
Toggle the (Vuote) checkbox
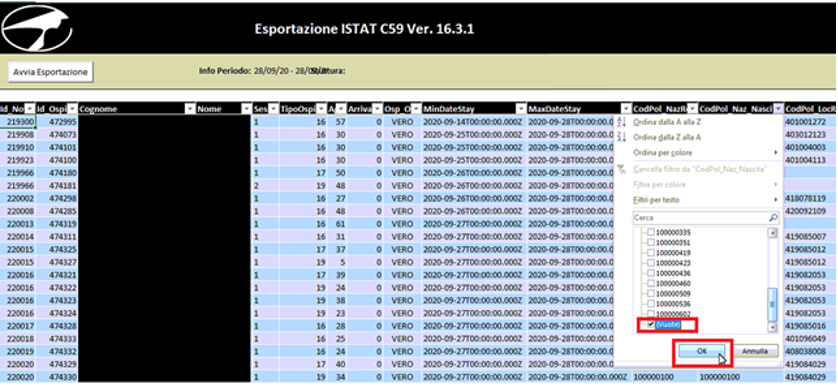651,325
